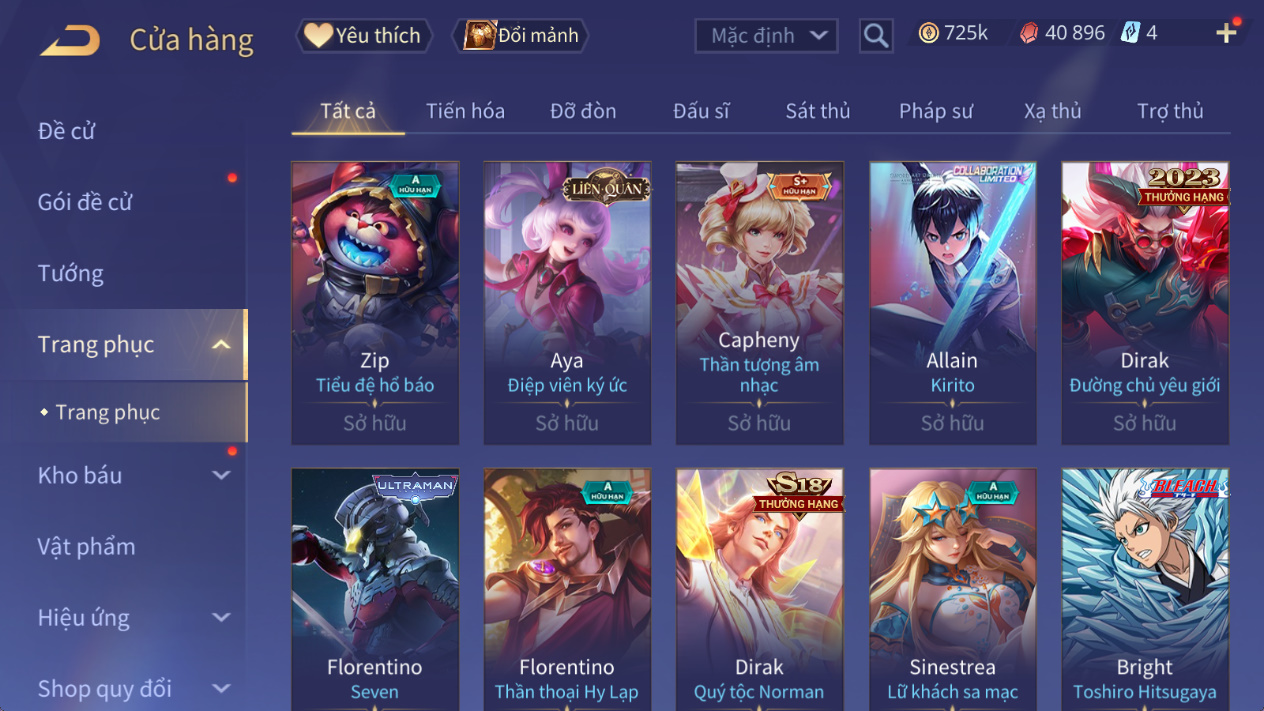Collapse the Trang phục section chevron

tap(221, 345)
